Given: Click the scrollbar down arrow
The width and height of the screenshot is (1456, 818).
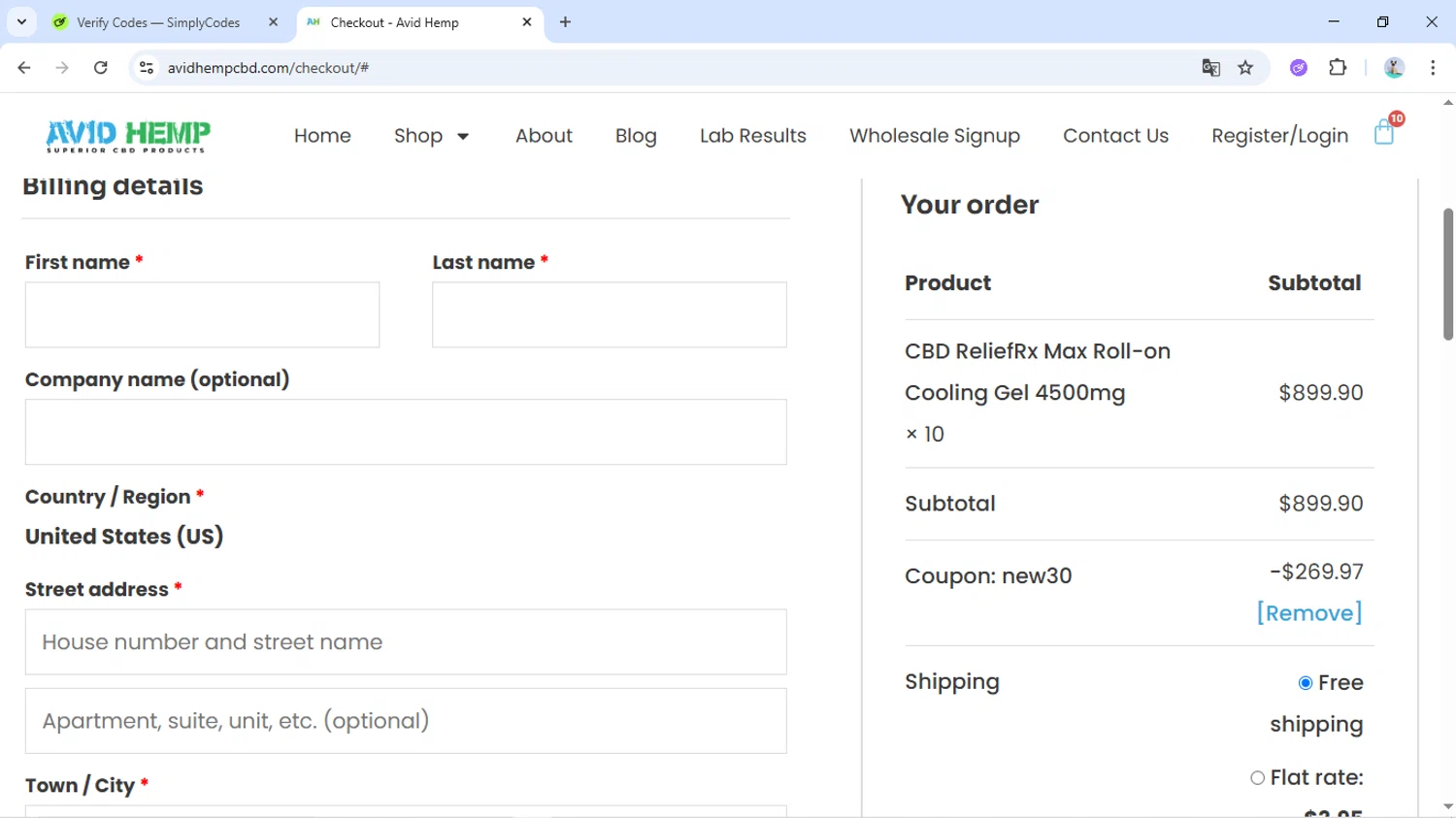Looking at the screenshot, I should click(1447, 806).
